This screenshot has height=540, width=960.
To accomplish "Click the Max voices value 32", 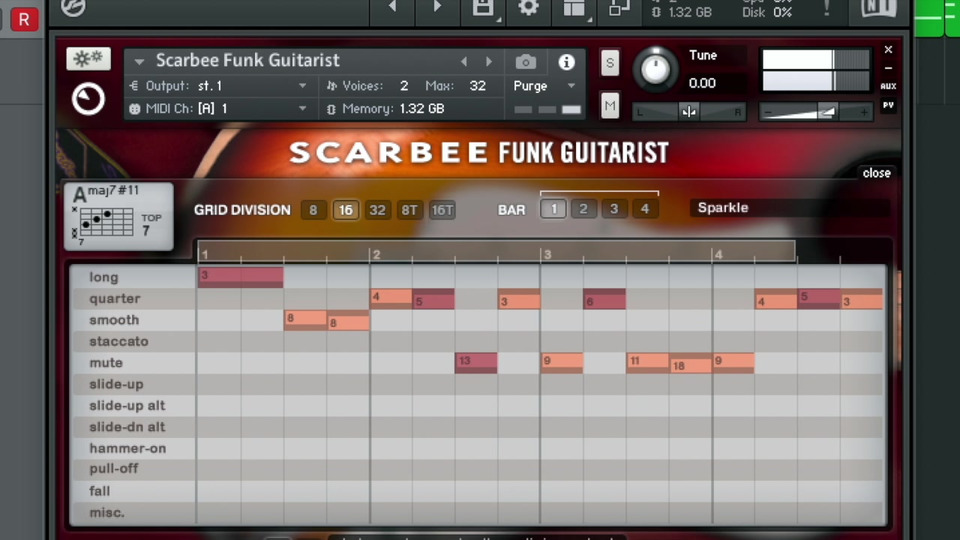I will click(x=478, y=86).
